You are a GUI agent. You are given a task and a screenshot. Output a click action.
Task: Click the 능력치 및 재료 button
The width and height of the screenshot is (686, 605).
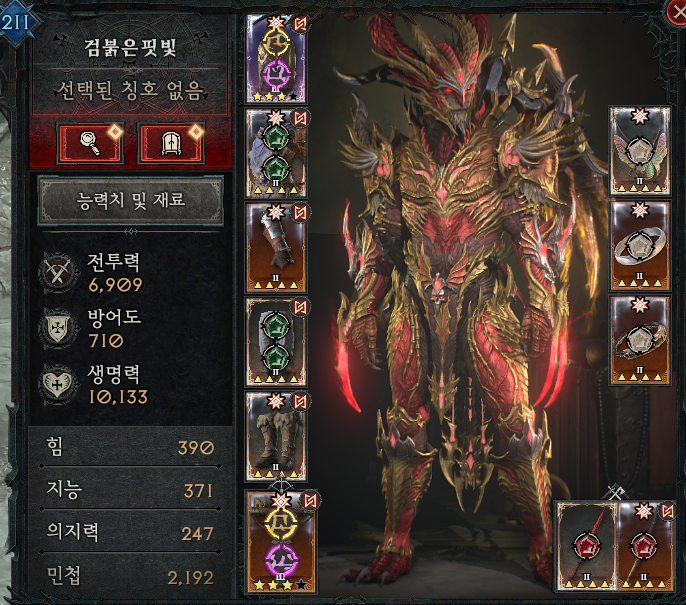[x=131, y=200]
